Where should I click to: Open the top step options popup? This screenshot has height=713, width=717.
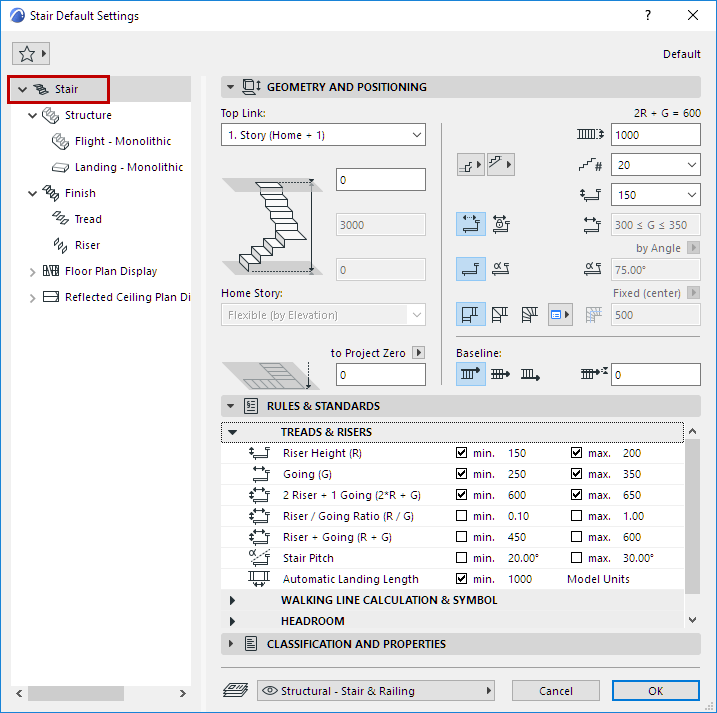501,165
